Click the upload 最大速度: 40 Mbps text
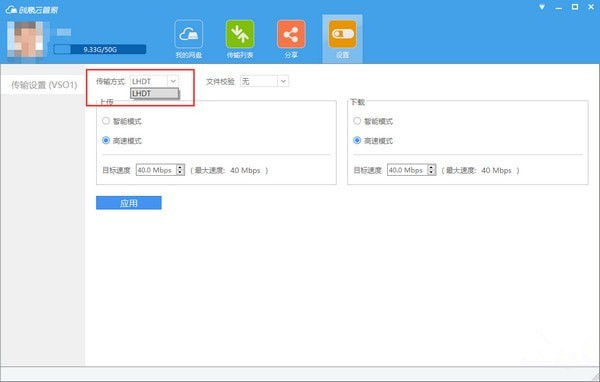Viewport: 600px width, 382px height. (x=229, y=170)
